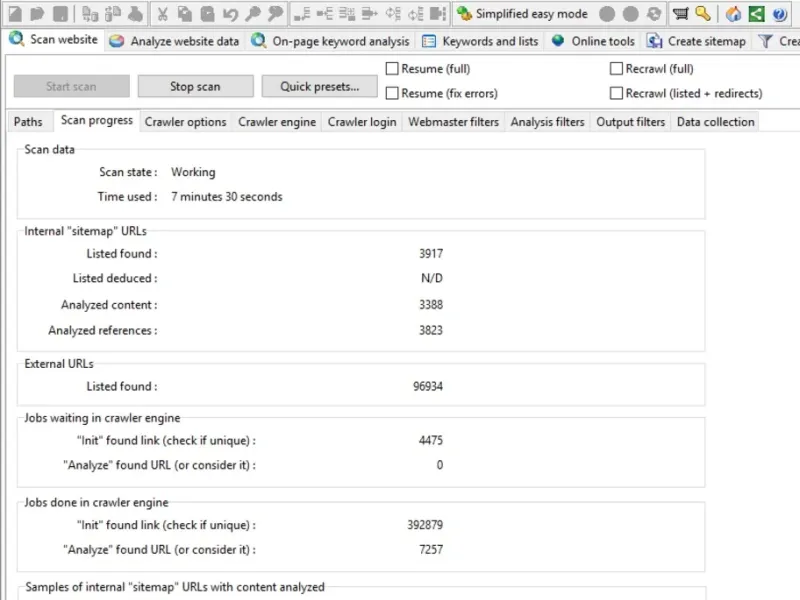The width and height of the screenshot is (800, 600).
Task: Switch to the Webmaster filters sub-tab
Action: point(454,122)
